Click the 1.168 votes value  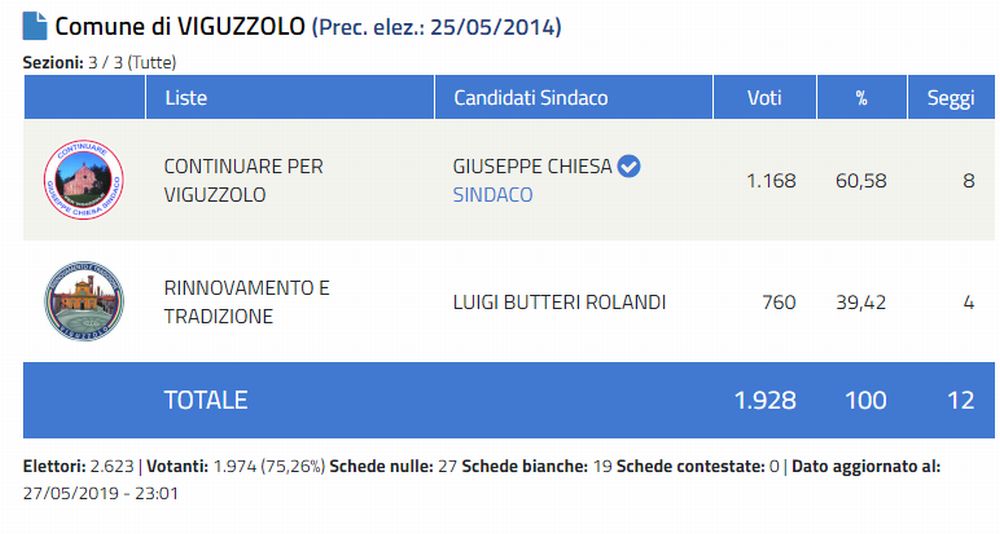click(x=771, y=181)
